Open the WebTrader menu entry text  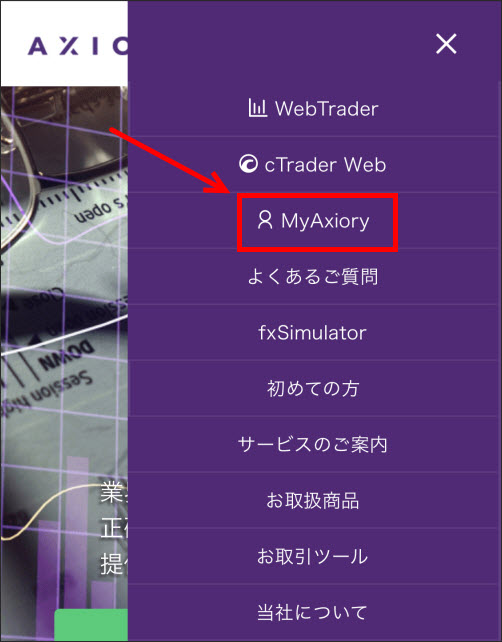pos(326,109)
